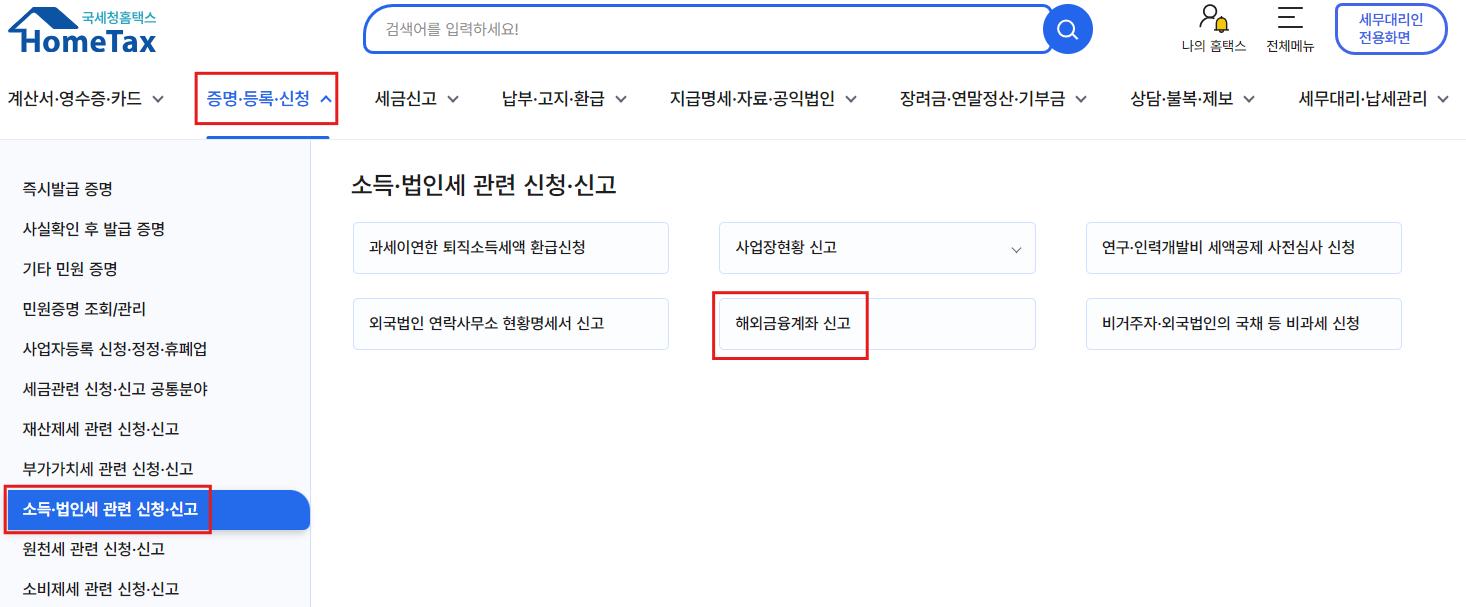Open 지급명세·자료·공익법인 menu

pyautogui.click(x=764, y=98)
